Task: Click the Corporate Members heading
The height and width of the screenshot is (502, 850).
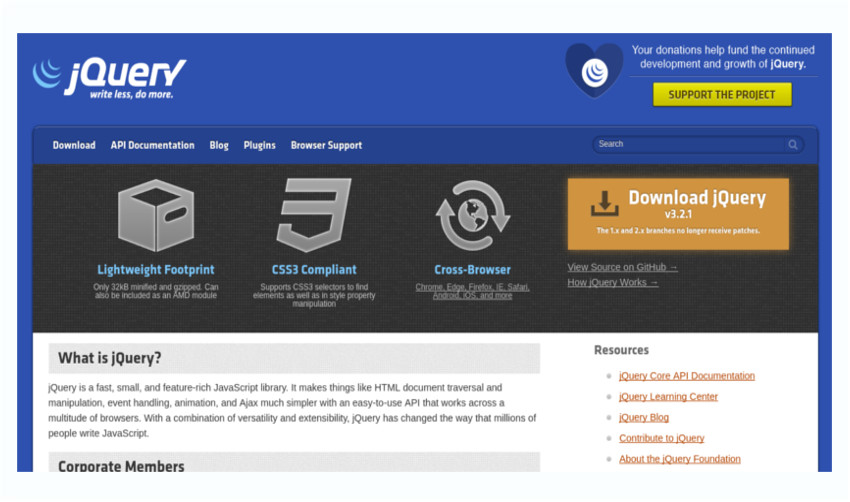Action: tap(121, 466)
